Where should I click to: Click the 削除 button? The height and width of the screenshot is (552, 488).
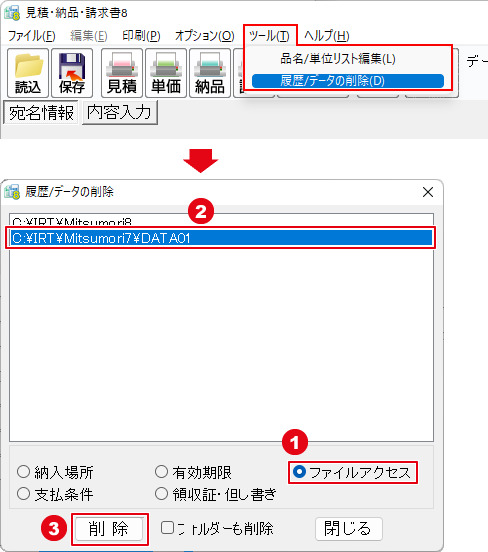click(x=109, y=529)
